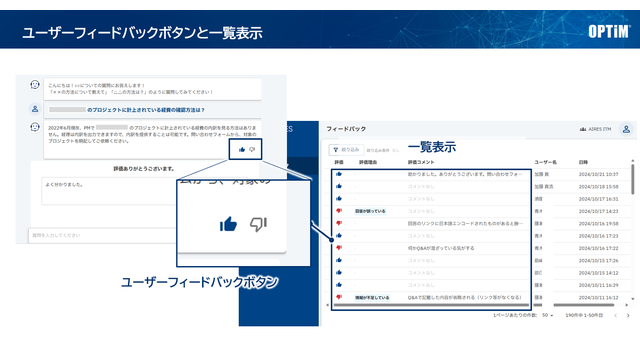The width and height of the screenshot is (640, 360).
Task: Click the date 2024/10/11 16:12
Action: coord(598,298)
